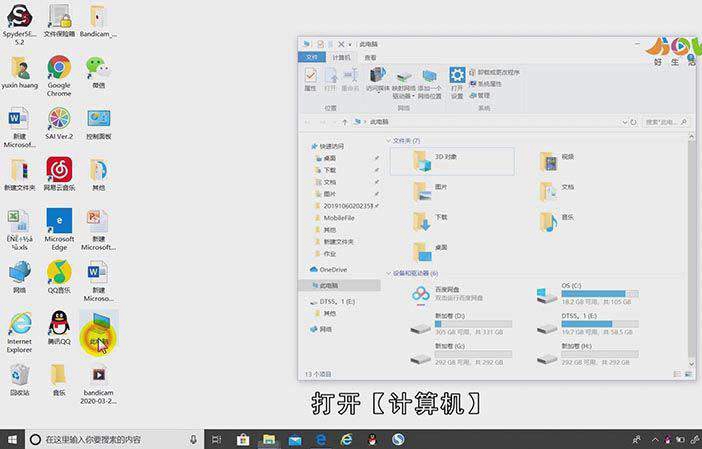This screenshot has height=449, width=702.
Task: Select MobileFile in the navigation pane
Action: pos(335,218)
